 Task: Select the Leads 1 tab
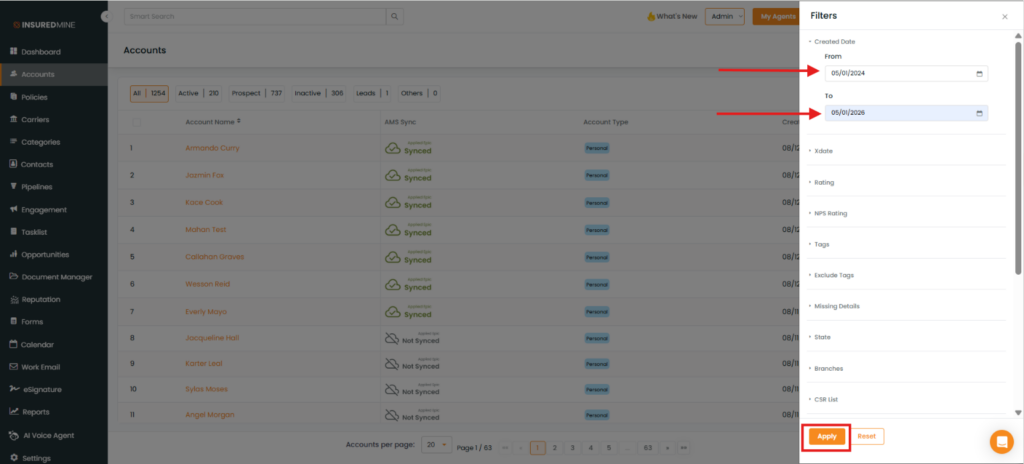tap(372, 93)
